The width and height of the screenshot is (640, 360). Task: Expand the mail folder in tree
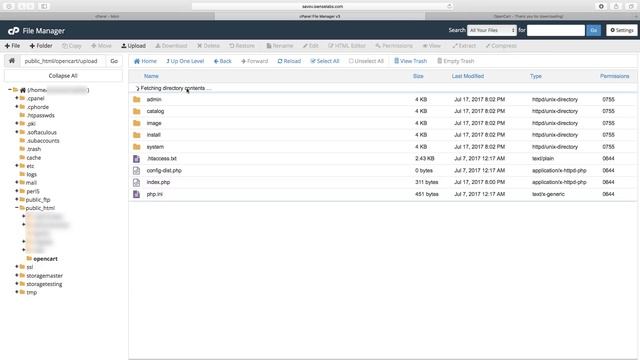pyautogui.click(x=17, y=182)
